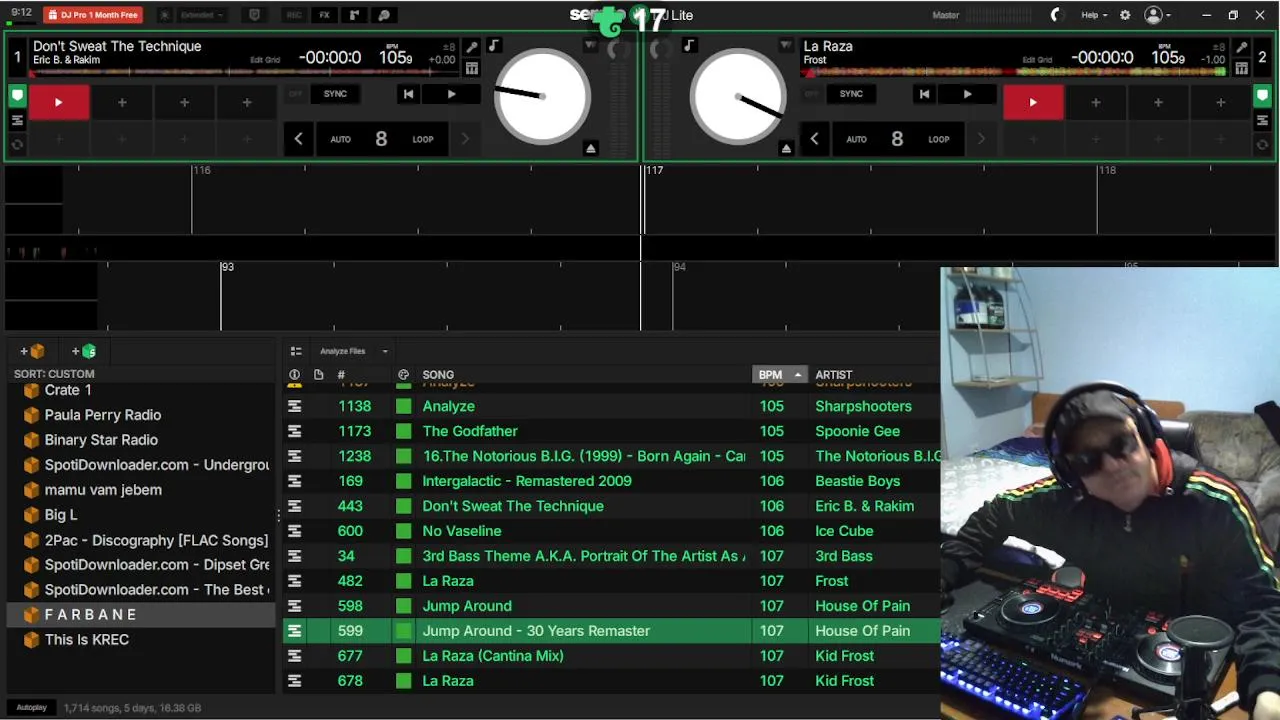Select deck 1 cue points pad mode
Screen dimensions: 1280x720
(17, 96)
